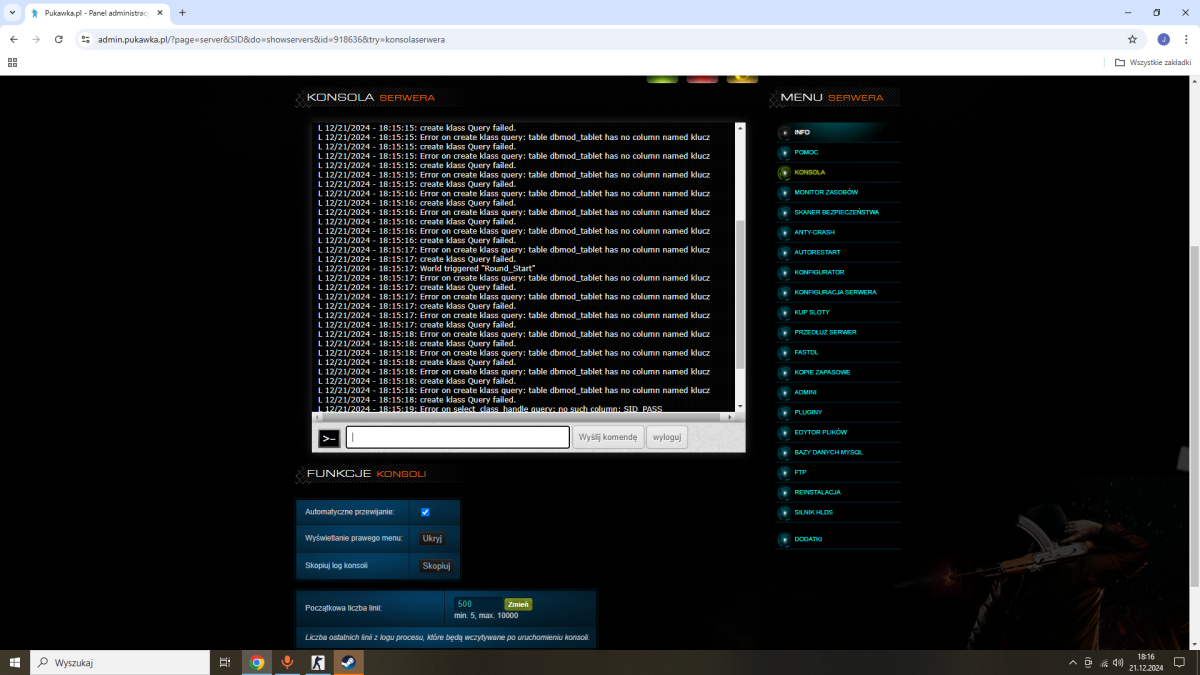Focus the console command input field
1200x675 pixels.
[x=458, y=437]
